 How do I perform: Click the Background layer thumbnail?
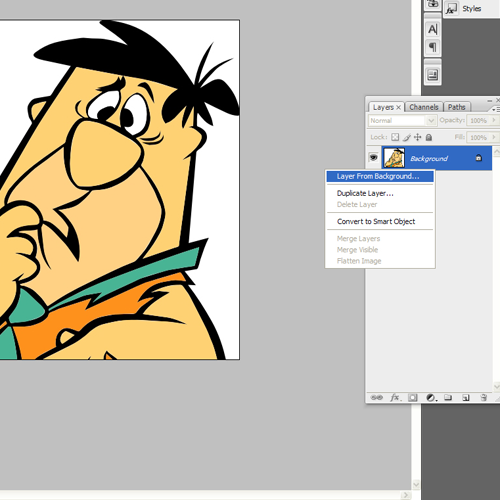[394, 158]
